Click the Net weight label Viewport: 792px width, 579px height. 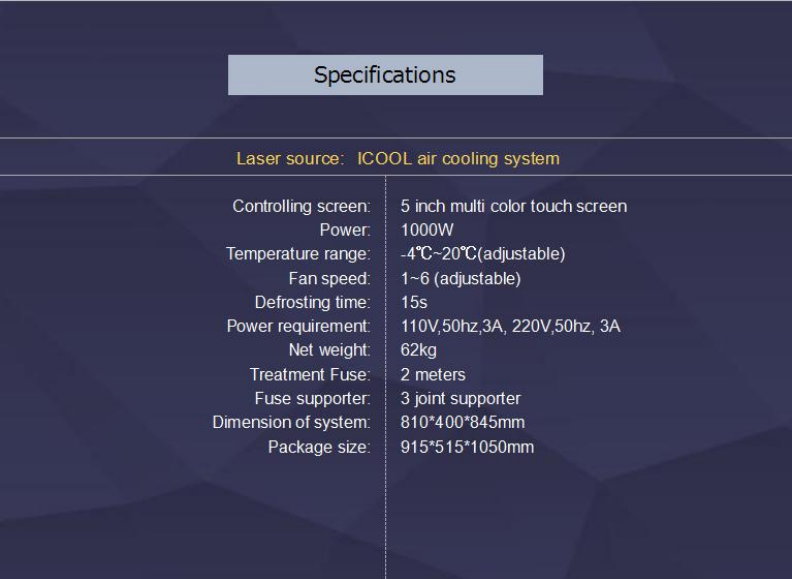[329, 350]
